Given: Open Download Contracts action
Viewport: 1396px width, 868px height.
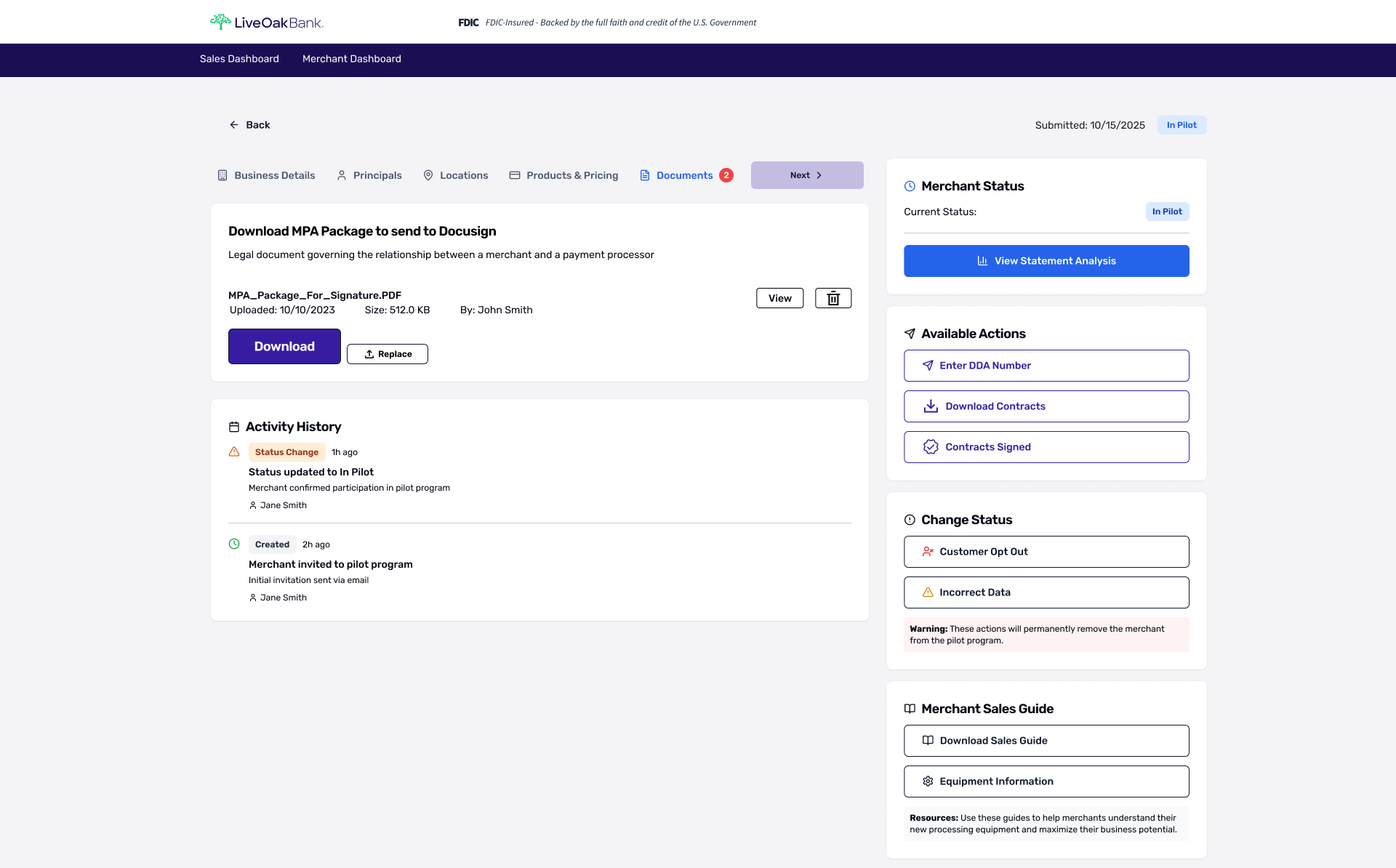Looking at the screenshot, I should (x=1046, y=406).
